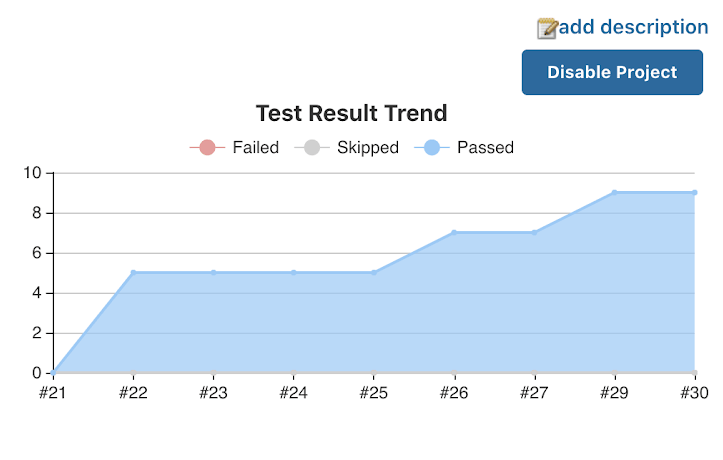
Task: Toggle the Passed series blue legend marker
Action: pos(431,148)
